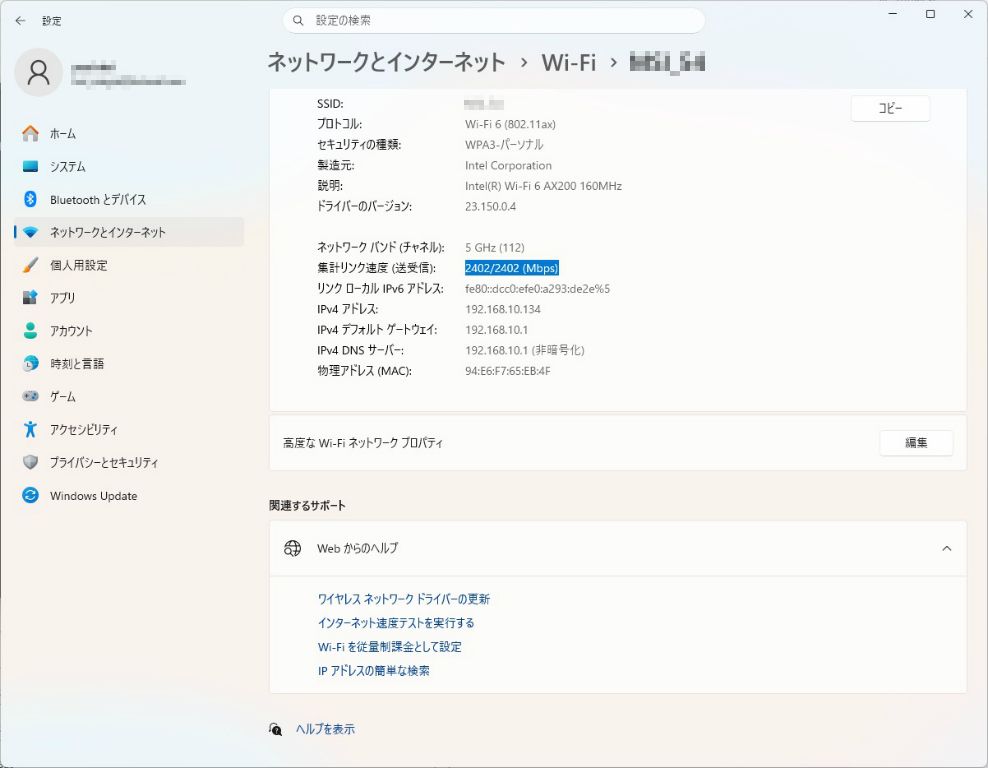The width and height of the screenshot is (988, 768).
Task: Click the highlighted 2402/2402 (Mbps) value
Action: pyautogui.click(x=512, y=268)
